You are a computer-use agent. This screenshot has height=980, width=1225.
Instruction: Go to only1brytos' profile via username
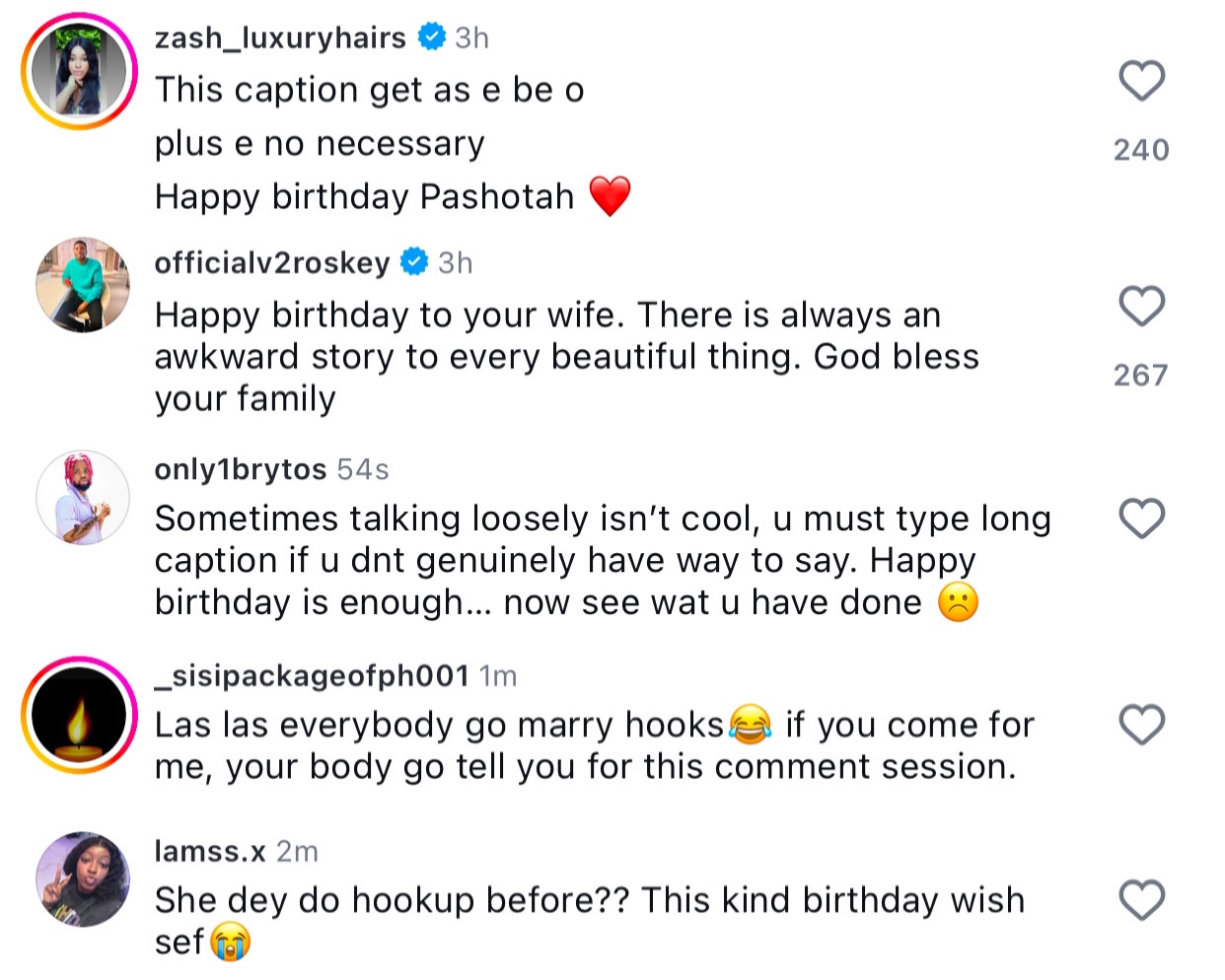click(240, 469)
